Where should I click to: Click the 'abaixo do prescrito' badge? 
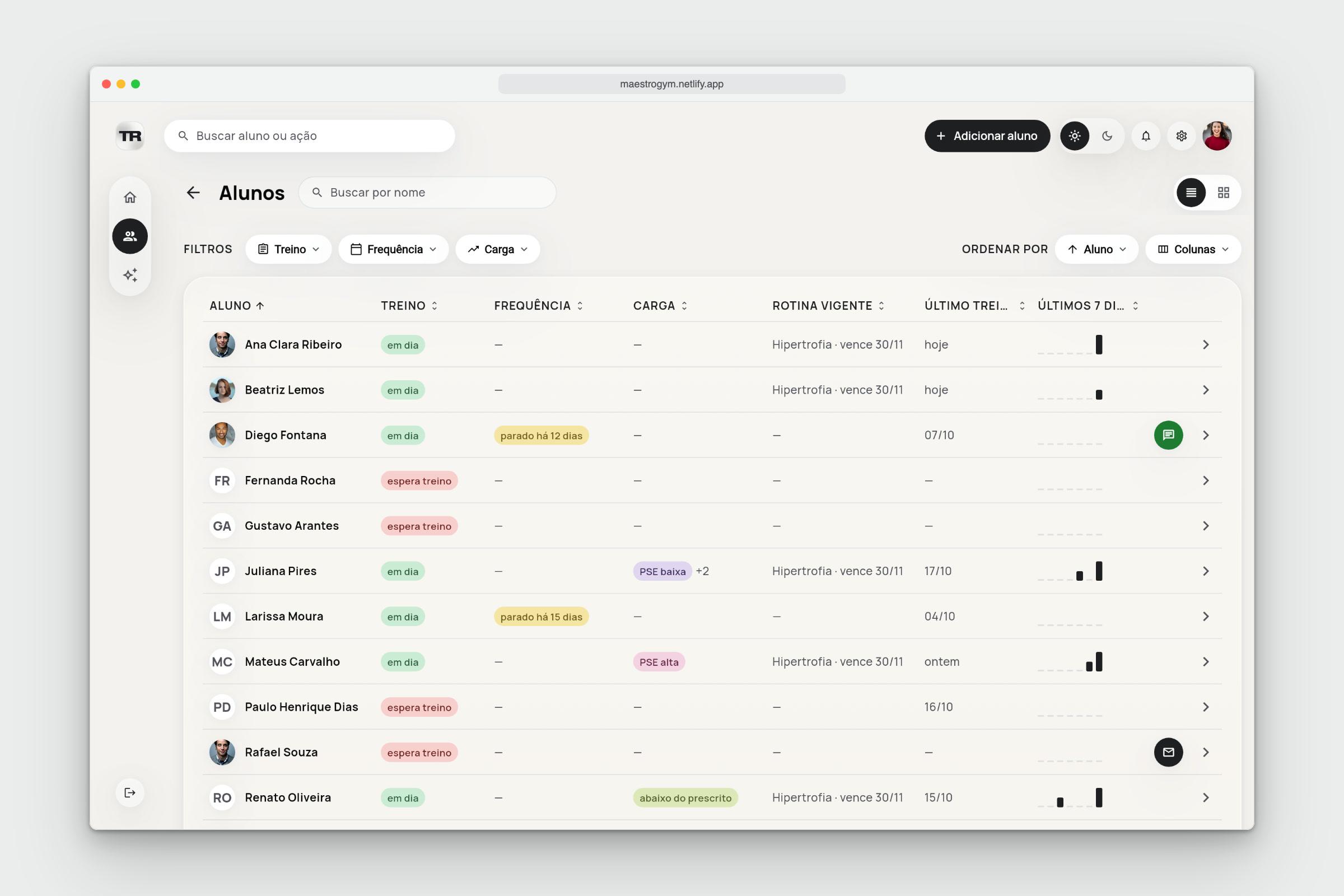click(685, 797)
